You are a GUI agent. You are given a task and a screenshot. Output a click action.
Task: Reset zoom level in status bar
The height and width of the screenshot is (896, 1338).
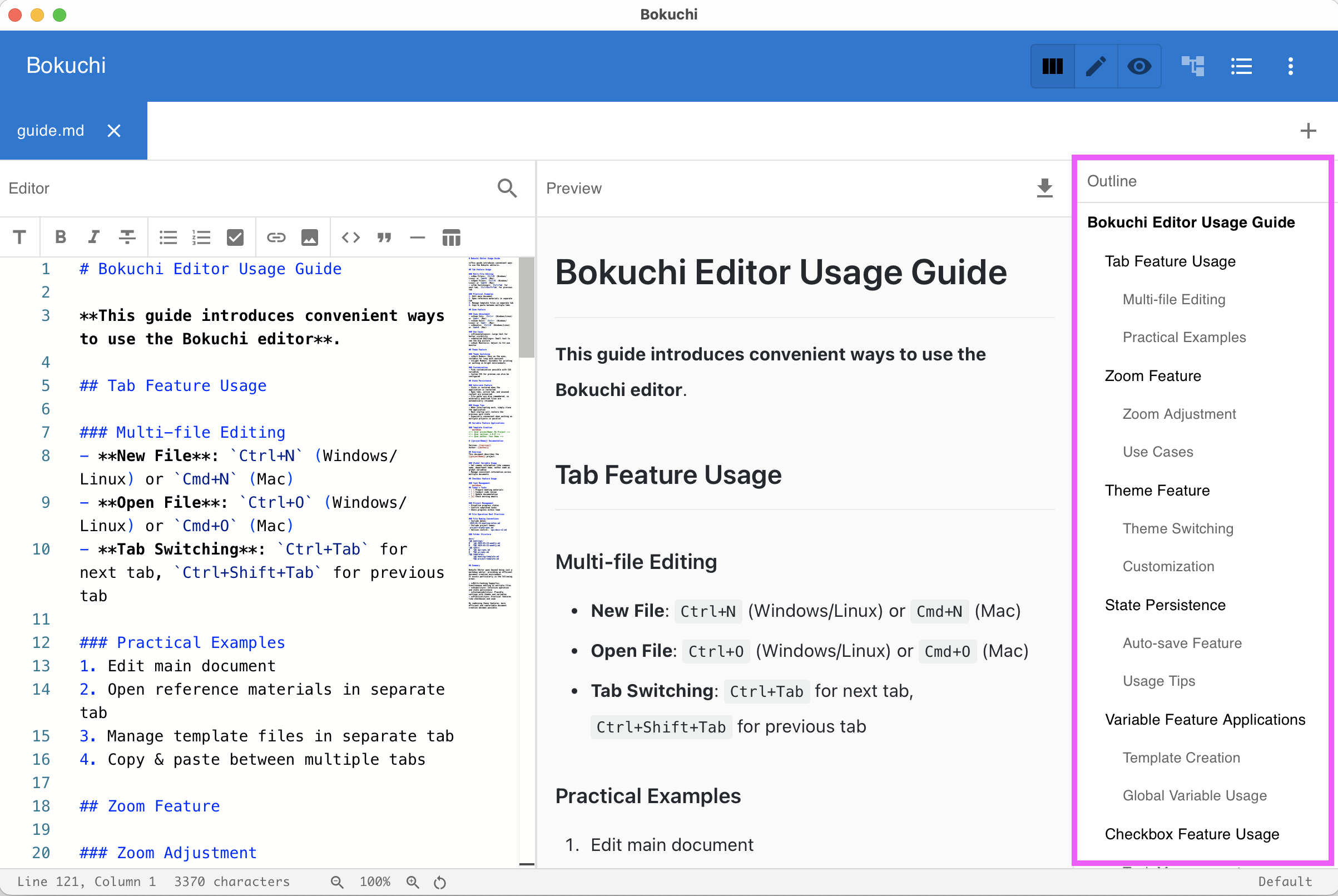pos(439,882)
